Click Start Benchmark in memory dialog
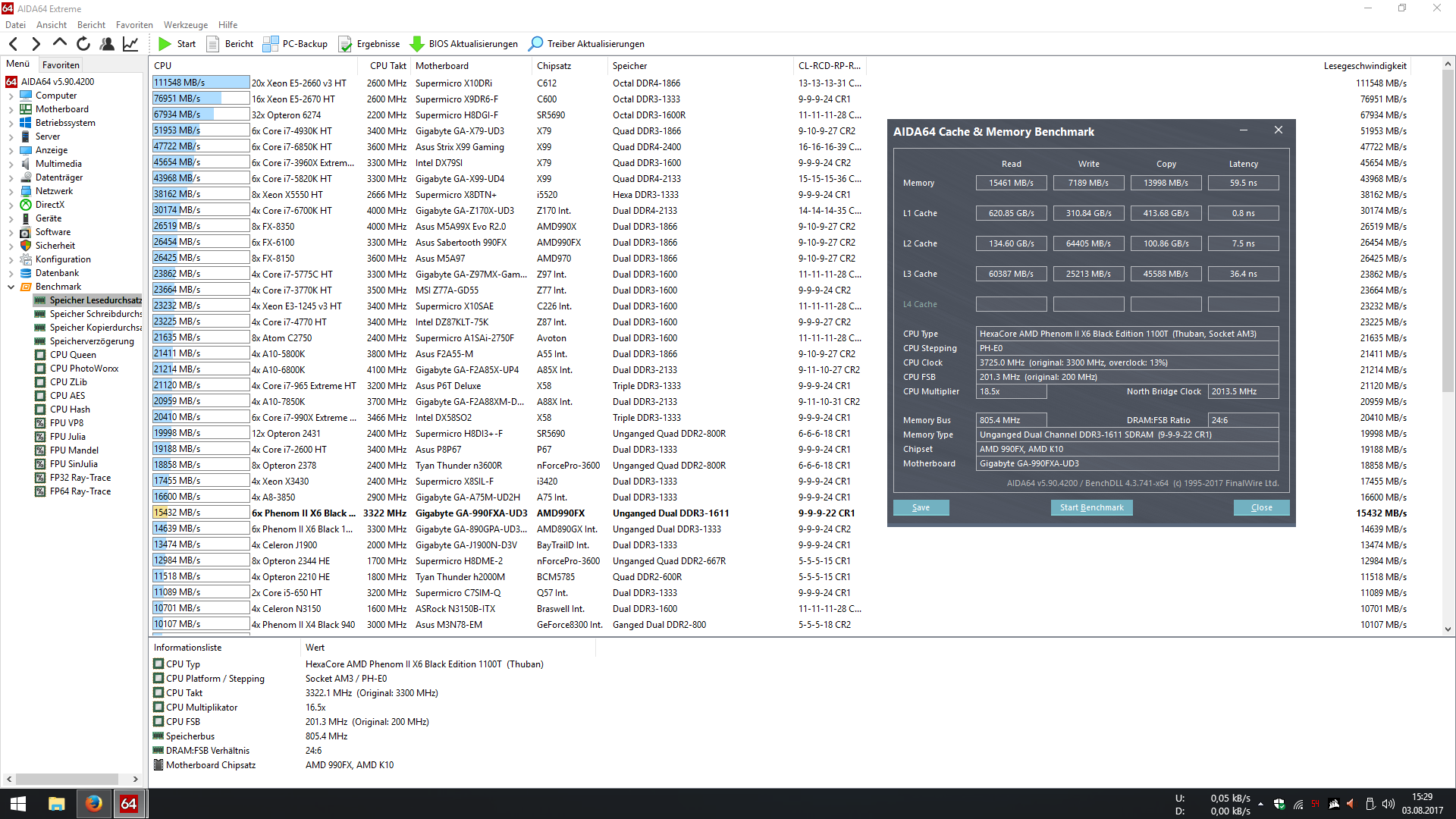This screenshot has width=1456, height=819. coord(1091,507)
